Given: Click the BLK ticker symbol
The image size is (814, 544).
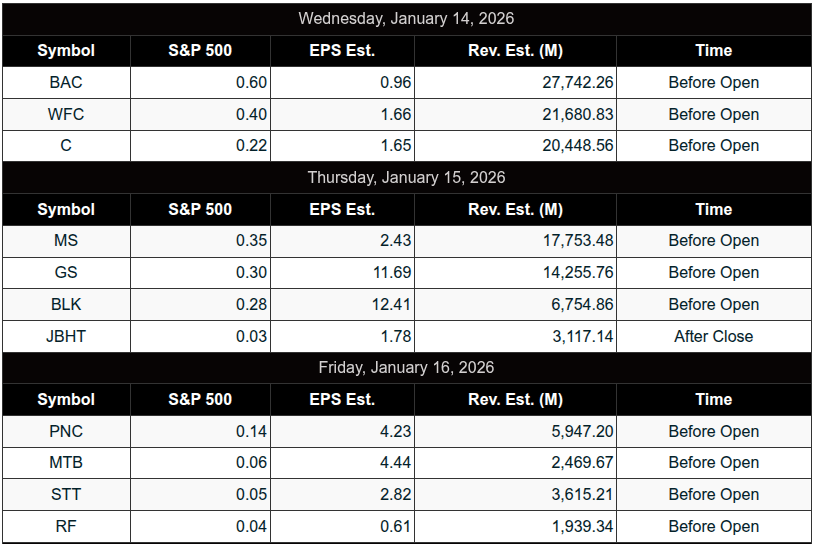Looking at the screenshot, I should [66, 305].
